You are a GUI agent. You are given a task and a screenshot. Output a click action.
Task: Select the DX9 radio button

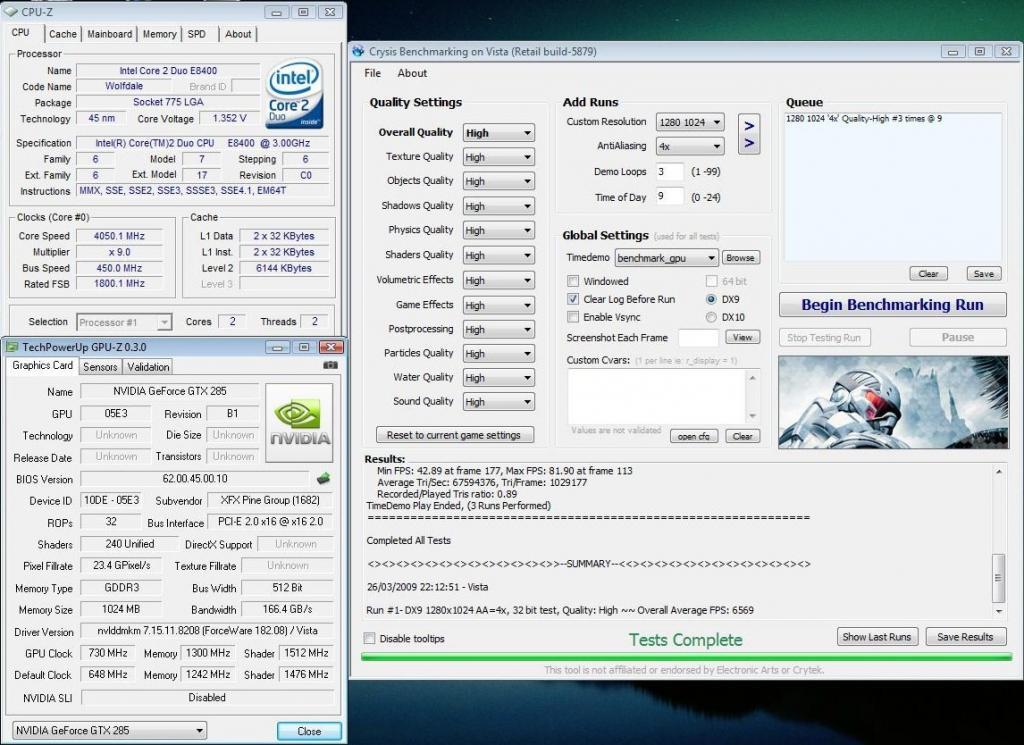point(711,299)
